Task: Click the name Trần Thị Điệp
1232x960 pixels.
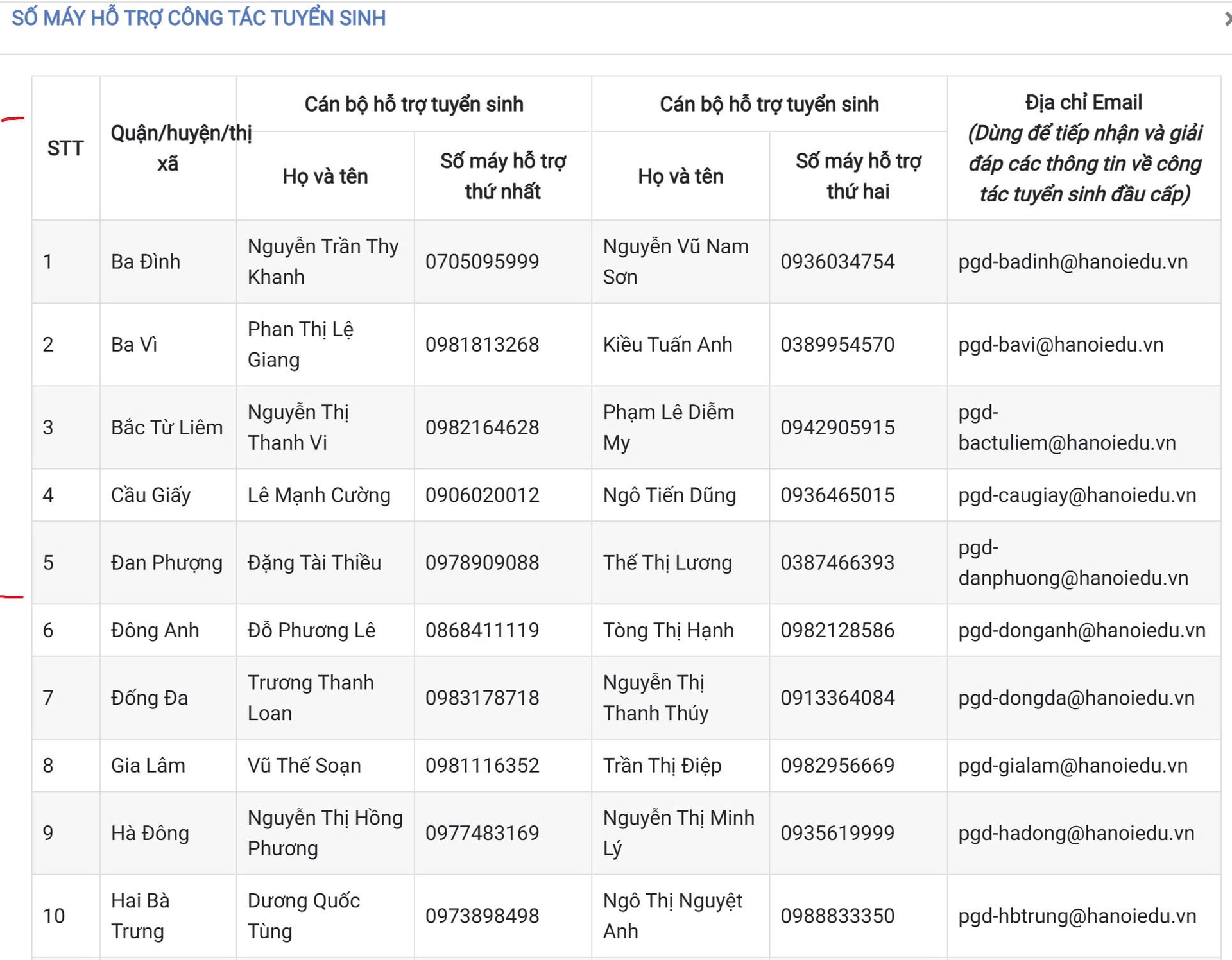Action: [x=662, y=766]
